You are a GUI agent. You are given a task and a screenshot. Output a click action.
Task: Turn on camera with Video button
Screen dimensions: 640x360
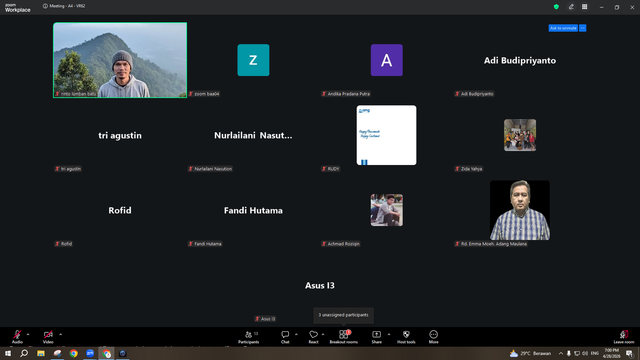[x=48, y=337]
